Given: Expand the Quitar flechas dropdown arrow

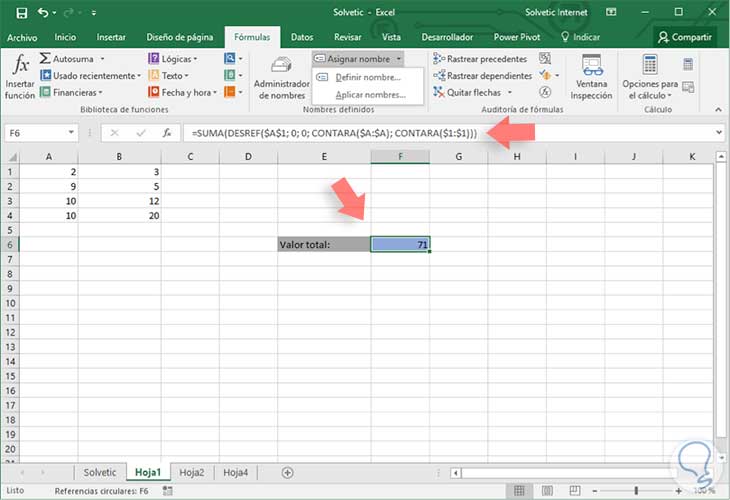Looking at the screenshot, I should point(510,92).
